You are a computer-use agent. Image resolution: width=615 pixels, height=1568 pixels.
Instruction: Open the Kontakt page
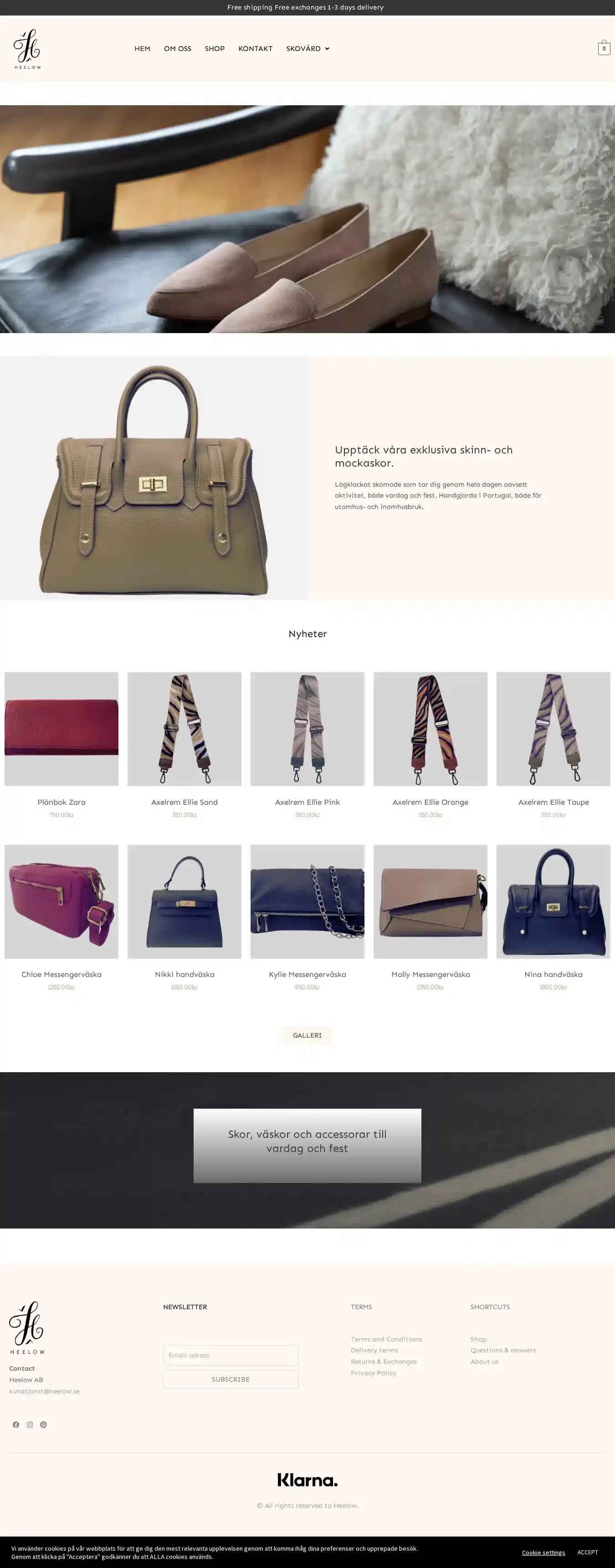pos(256,49)
